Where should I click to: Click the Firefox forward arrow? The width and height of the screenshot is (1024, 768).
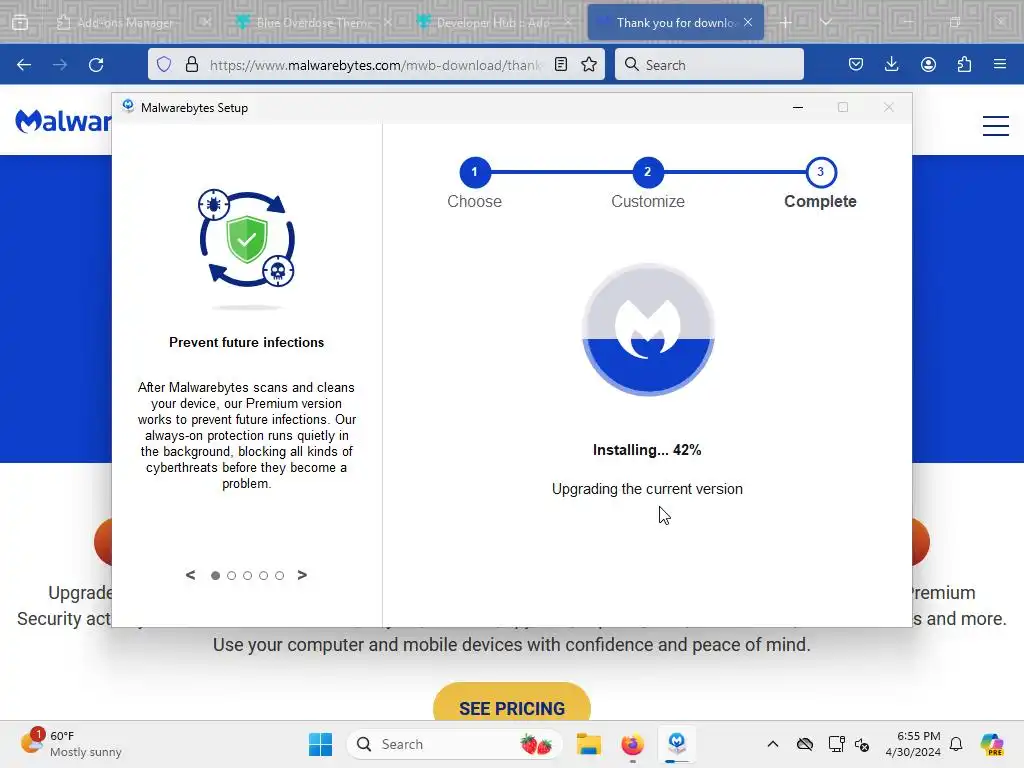[x=59, y=65]
